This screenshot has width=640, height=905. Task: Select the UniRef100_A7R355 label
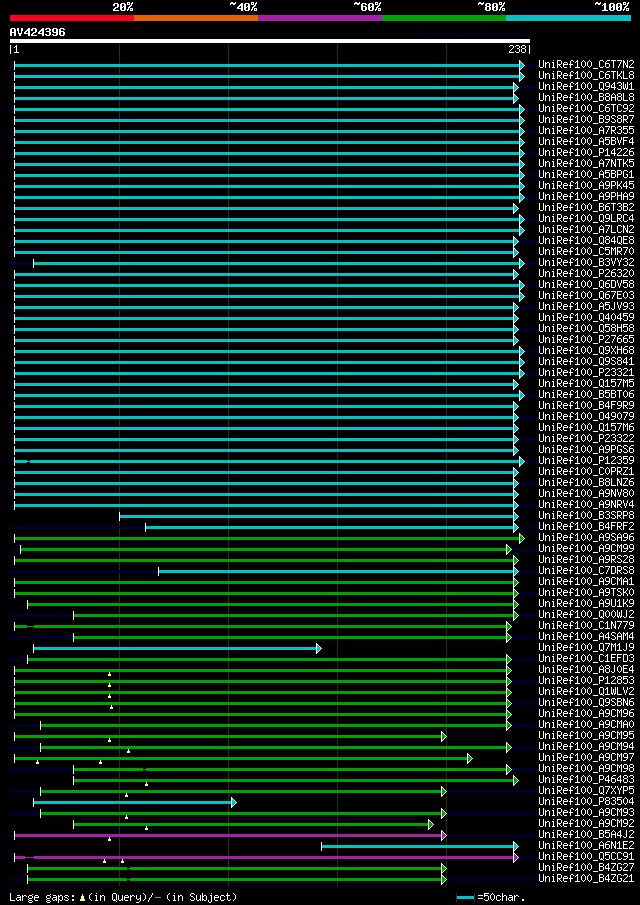tap(586, 130)
